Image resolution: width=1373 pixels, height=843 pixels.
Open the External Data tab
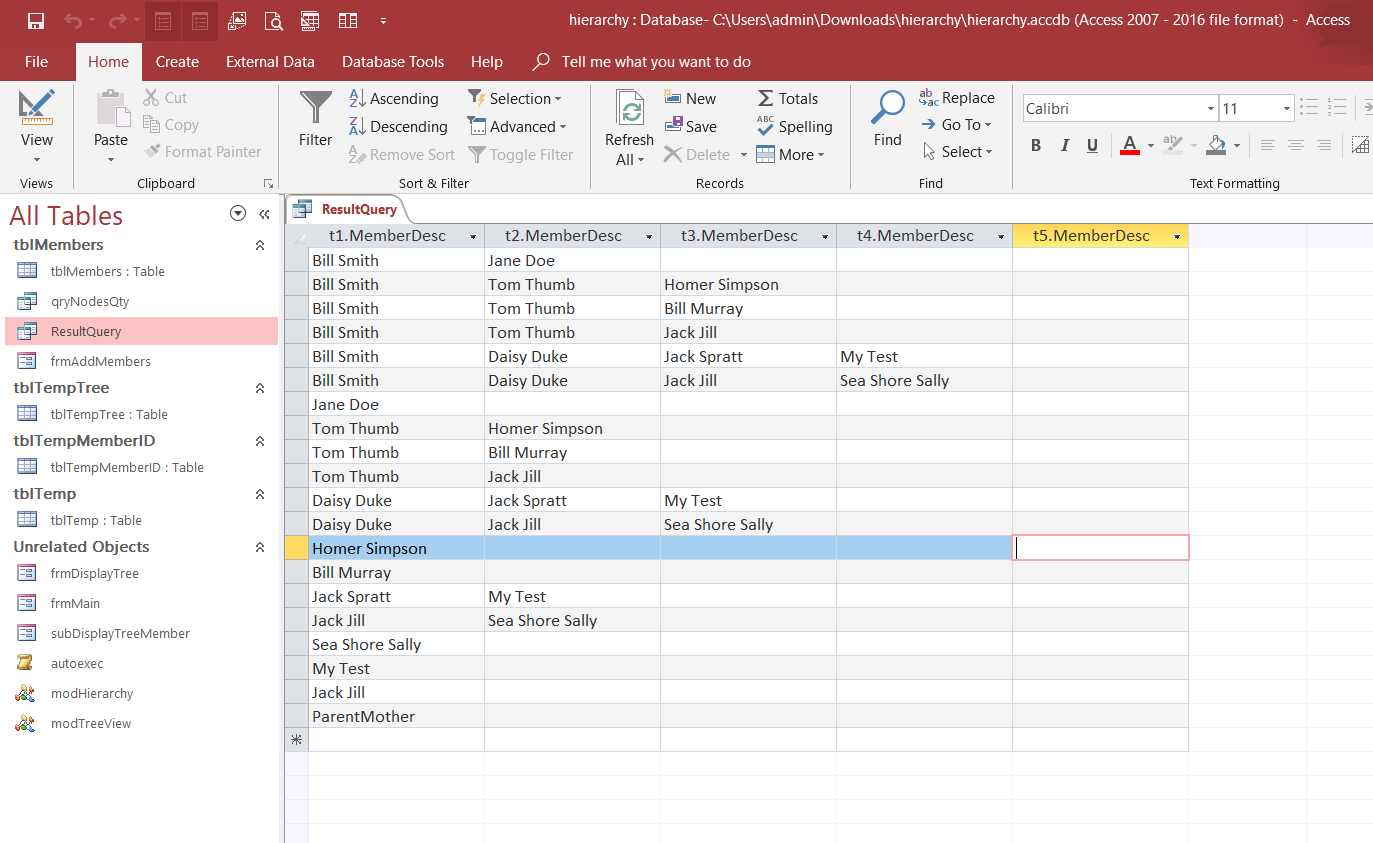click(x=270, y=62)
